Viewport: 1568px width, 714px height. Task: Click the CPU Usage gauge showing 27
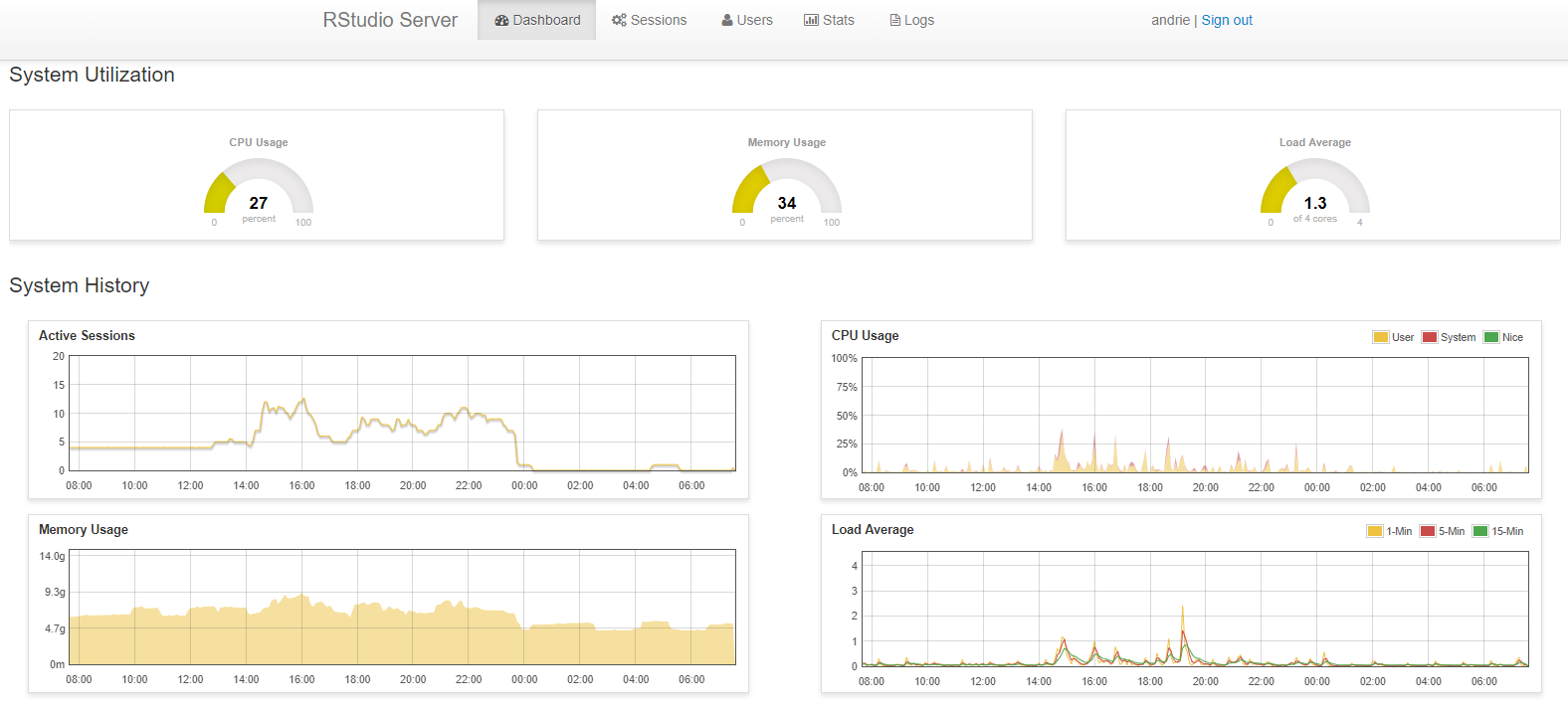click(x=259, y=191)
